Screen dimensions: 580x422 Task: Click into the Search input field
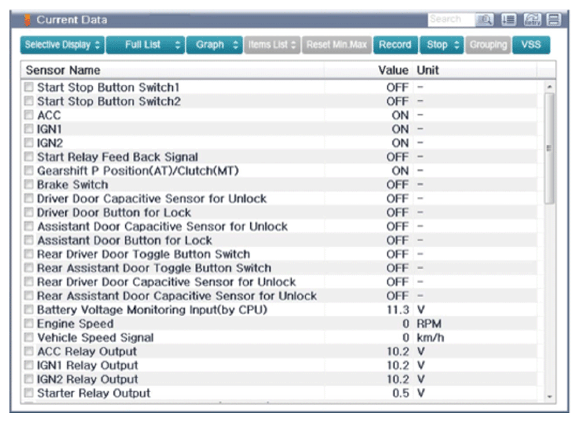(451, 19)
